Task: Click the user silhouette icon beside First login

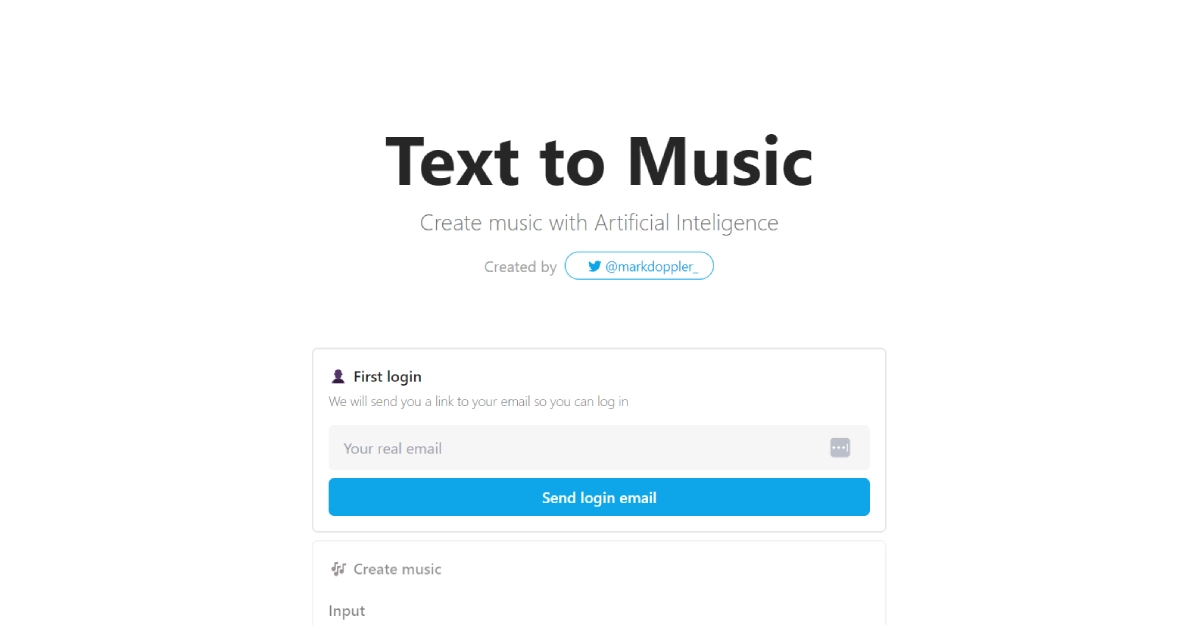Action: (338, 377)
